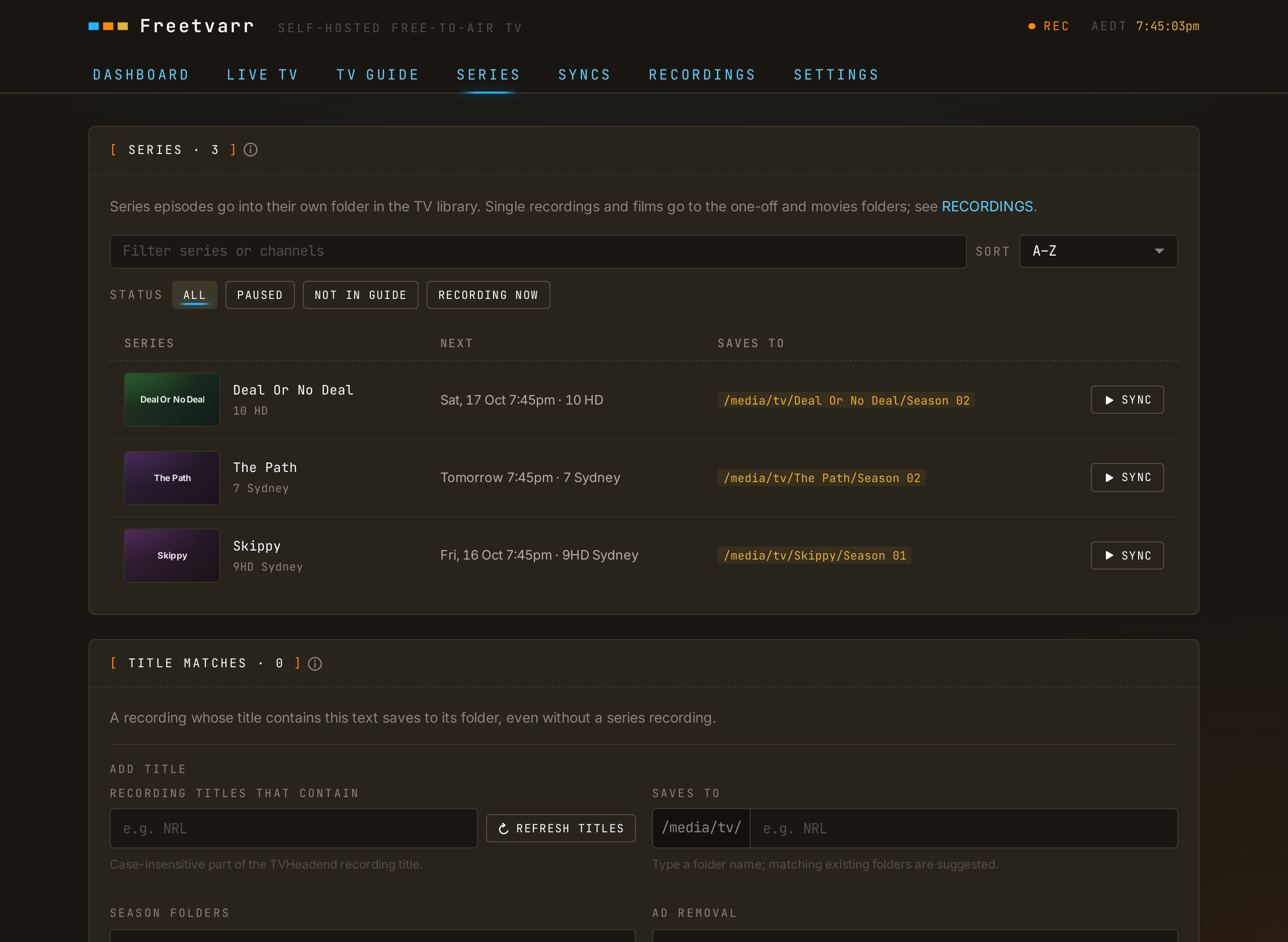Click 'Tomorrow 7:45pm · 7 Sydney' next airing
The image size is (1288, 942).
(530, 477)
